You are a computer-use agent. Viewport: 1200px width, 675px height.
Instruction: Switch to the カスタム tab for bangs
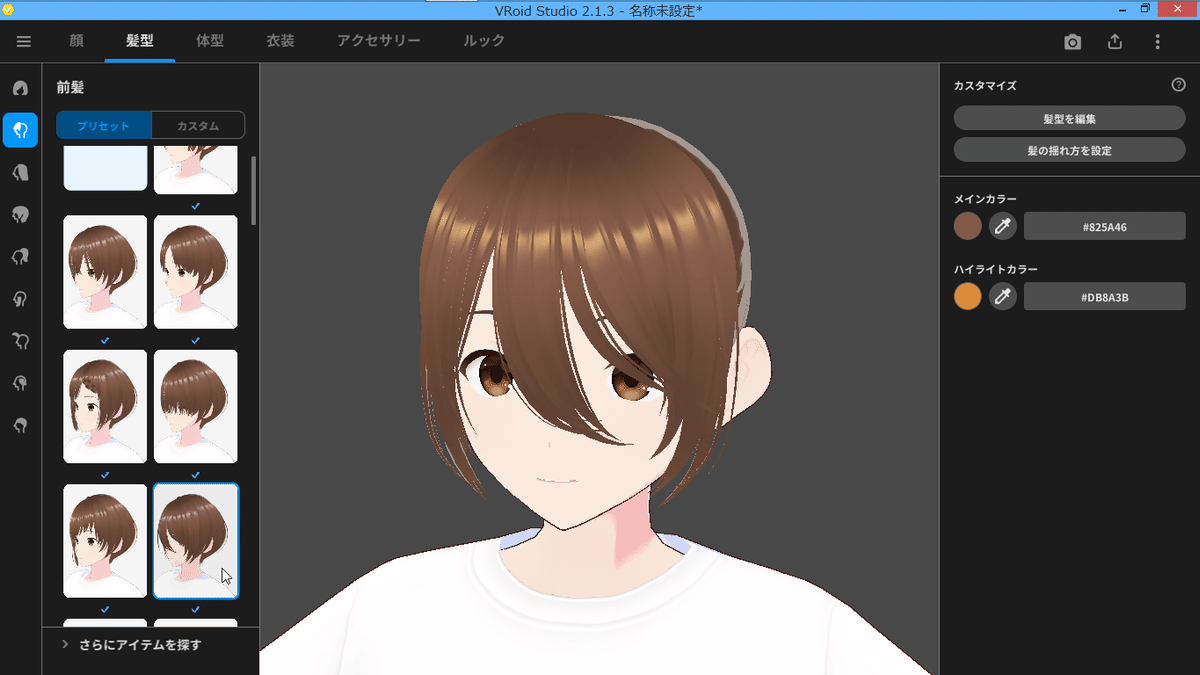tap(198, 125)
